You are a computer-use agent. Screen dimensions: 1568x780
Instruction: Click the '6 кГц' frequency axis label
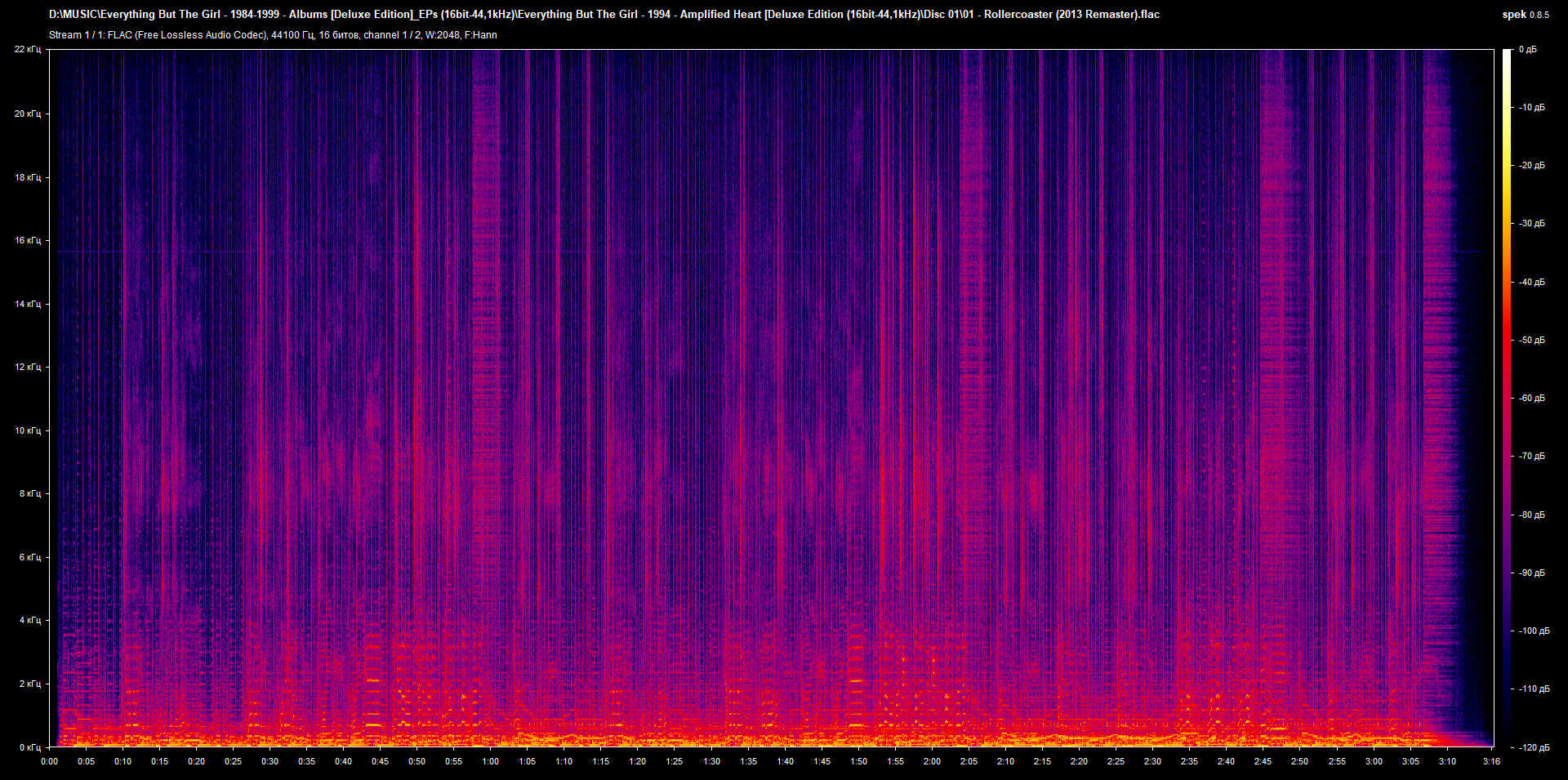[30, 557]
